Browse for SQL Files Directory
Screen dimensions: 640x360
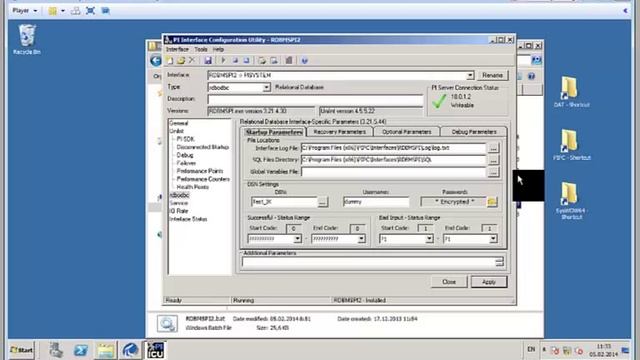point(493,160)
